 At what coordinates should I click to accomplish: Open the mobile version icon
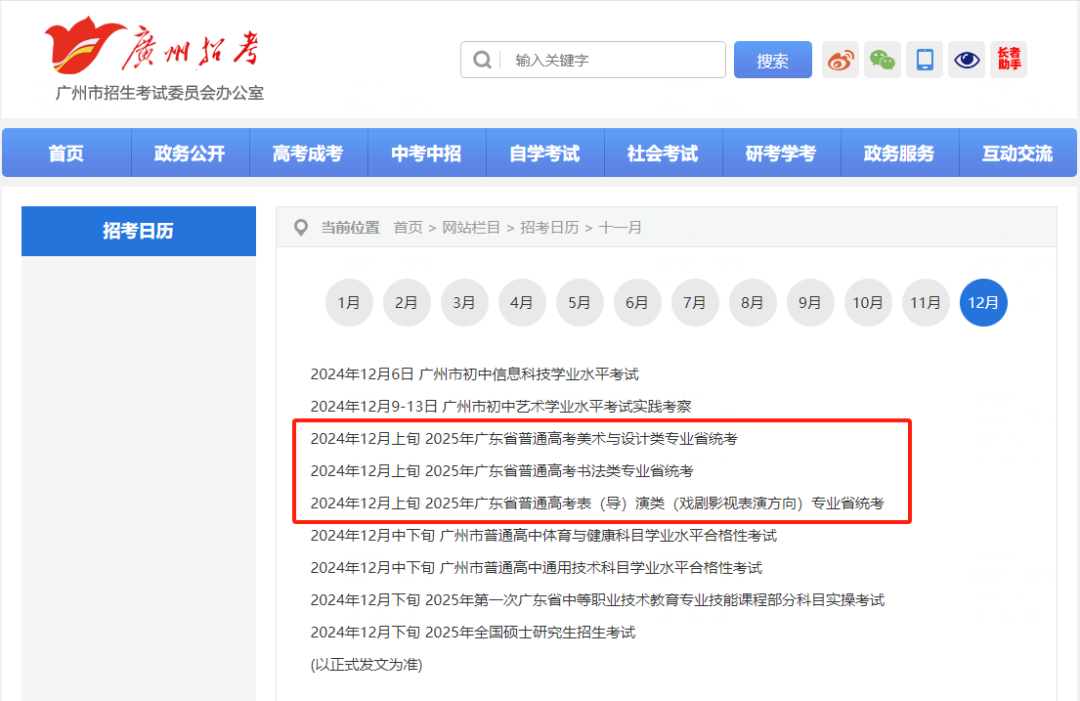tap(924, 59)
